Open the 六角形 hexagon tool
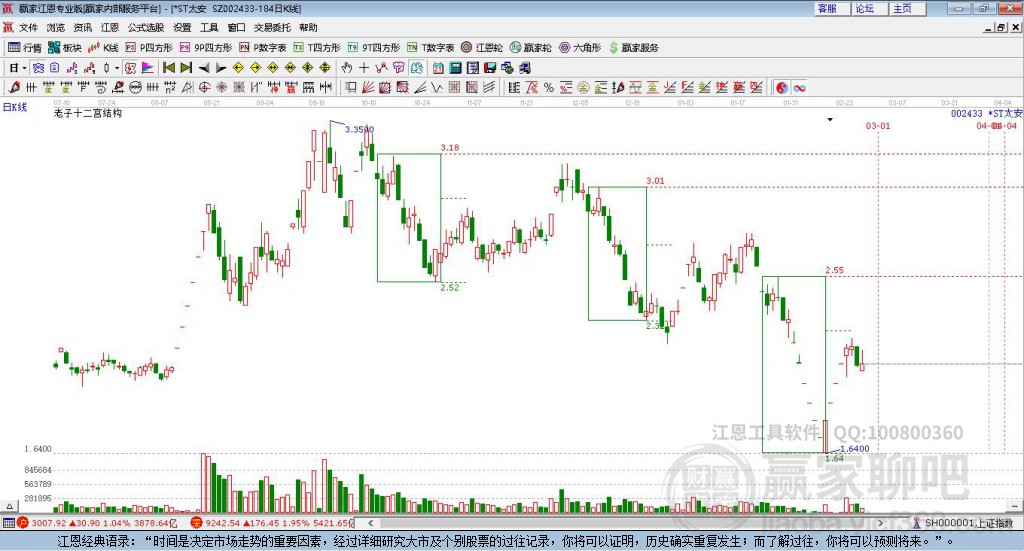Image resolution: width=1024 pixels, height=551 pixels. point(580,48)
